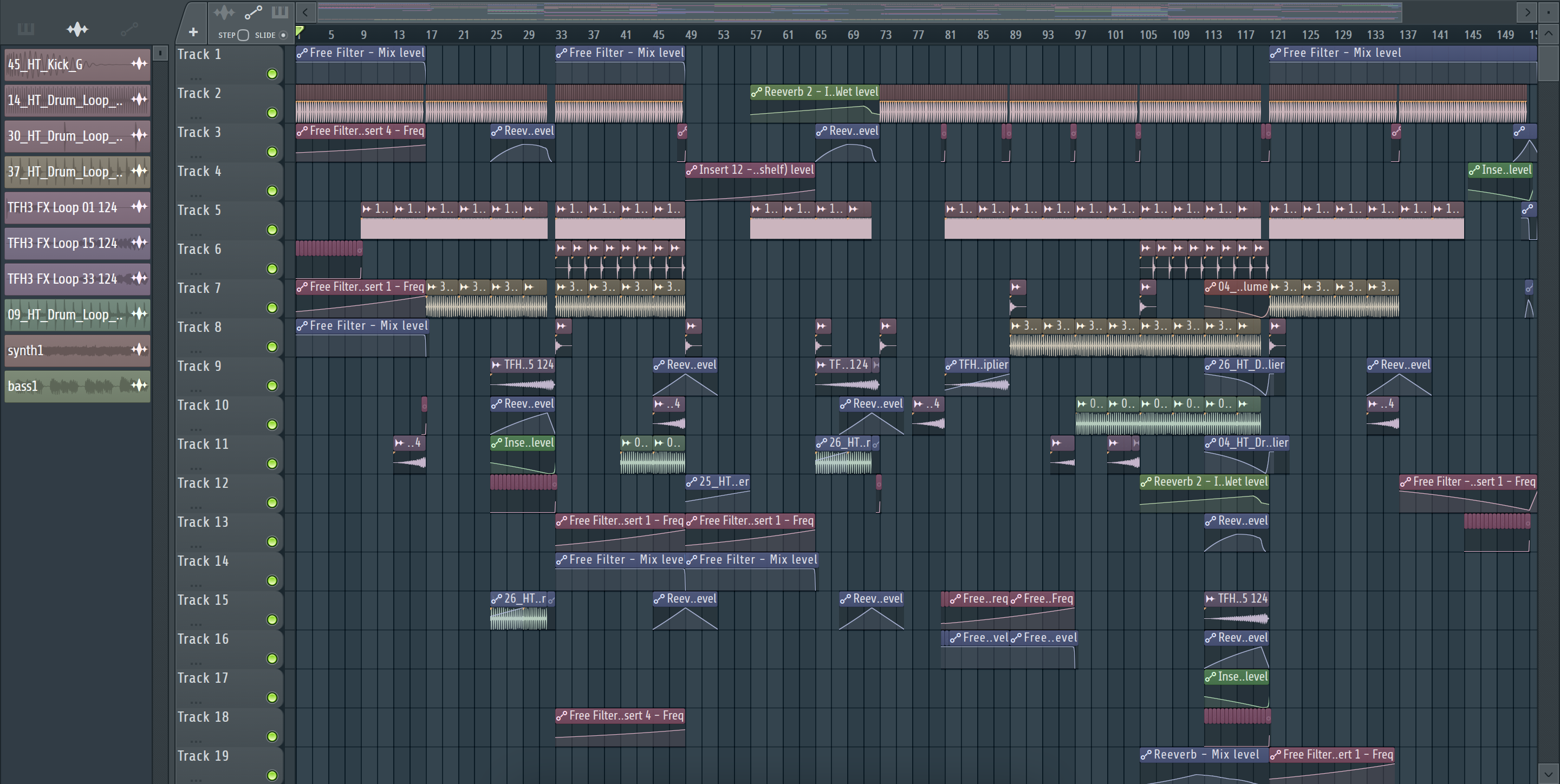Screen dimensions: 1560x784
Task: Select synth1 in the picker list
Action: click(x=77, y=350)
